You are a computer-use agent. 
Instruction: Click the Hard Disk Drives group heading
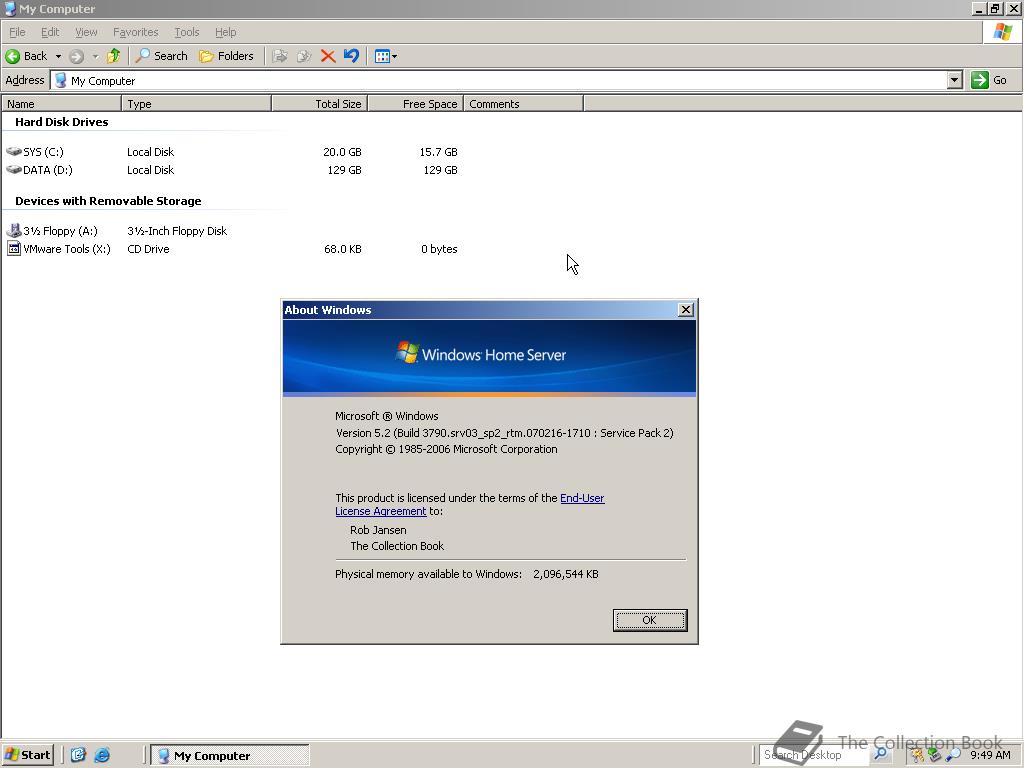coord(61,122)
